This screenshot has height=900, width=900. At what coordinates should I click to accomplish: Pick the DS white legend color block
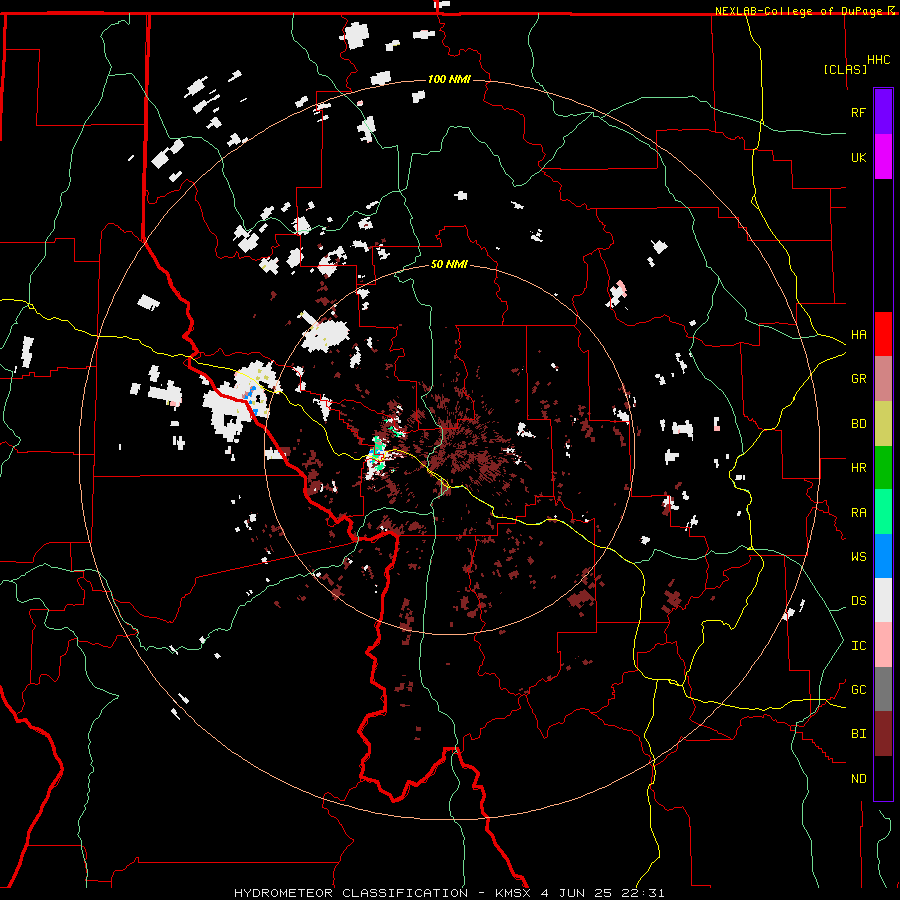(x=883, y=600)
